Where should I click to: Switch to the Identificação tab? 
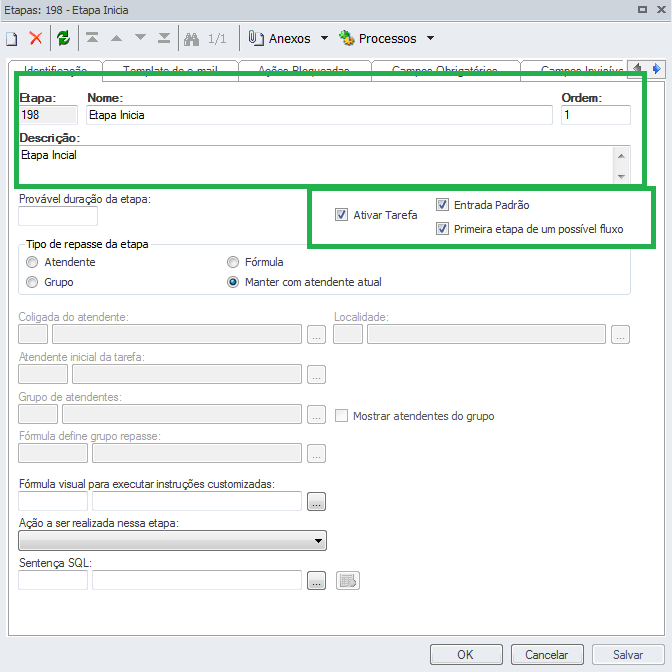tap(55, 69)
